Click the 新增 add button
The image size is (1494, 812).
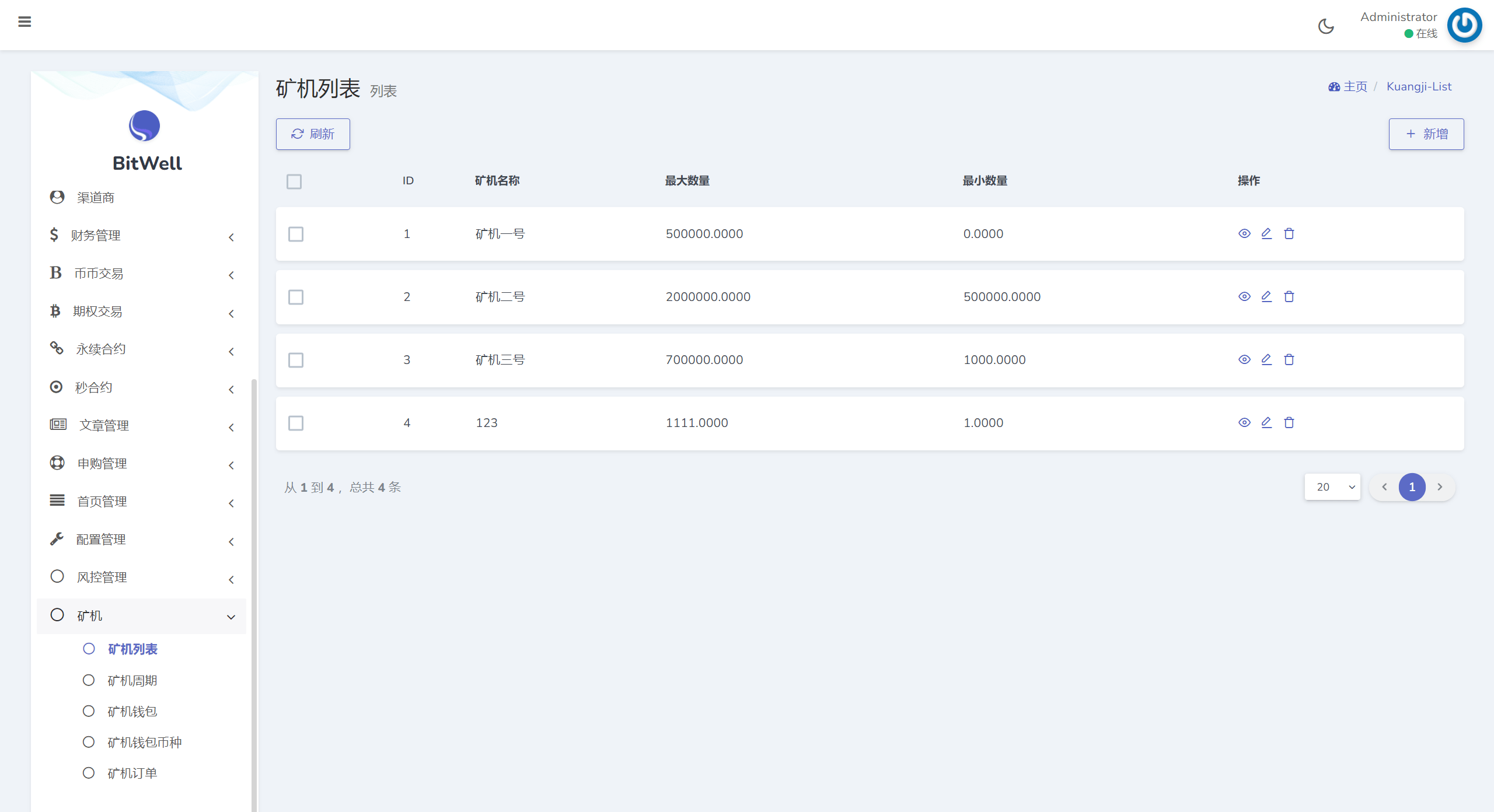1426,134
